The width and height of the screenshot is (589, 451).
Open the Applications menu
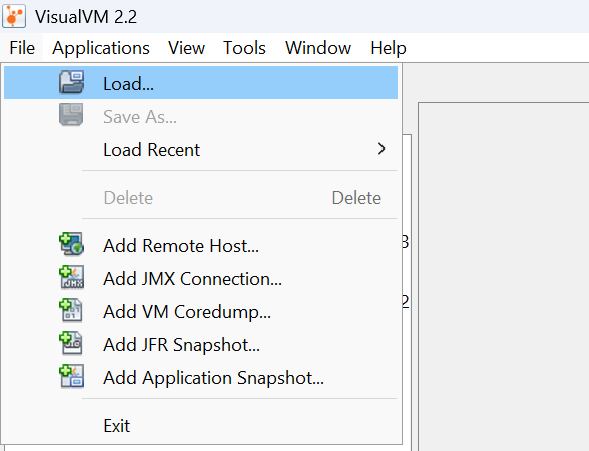click(101, 48)
